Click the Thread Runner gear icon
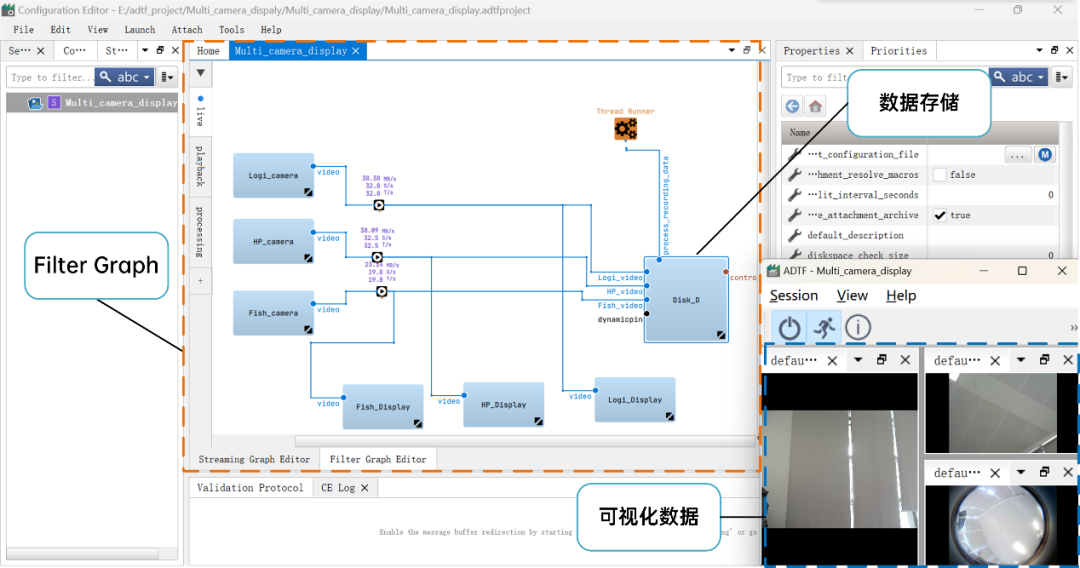Viewport: 1080px width, 568px height. point(626,128)
